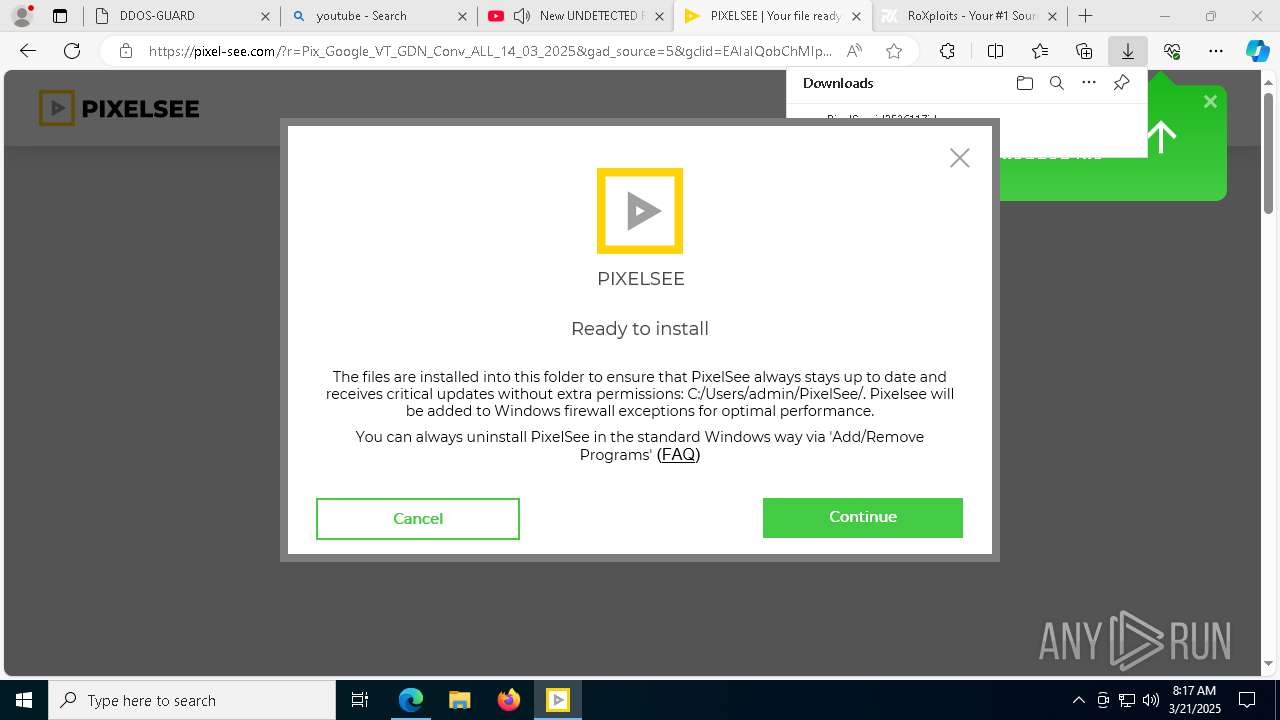This screenshot has width=1280, height=720.
Task: Mute the audio icon on the YouTube tab
Action: click(521, 16)
